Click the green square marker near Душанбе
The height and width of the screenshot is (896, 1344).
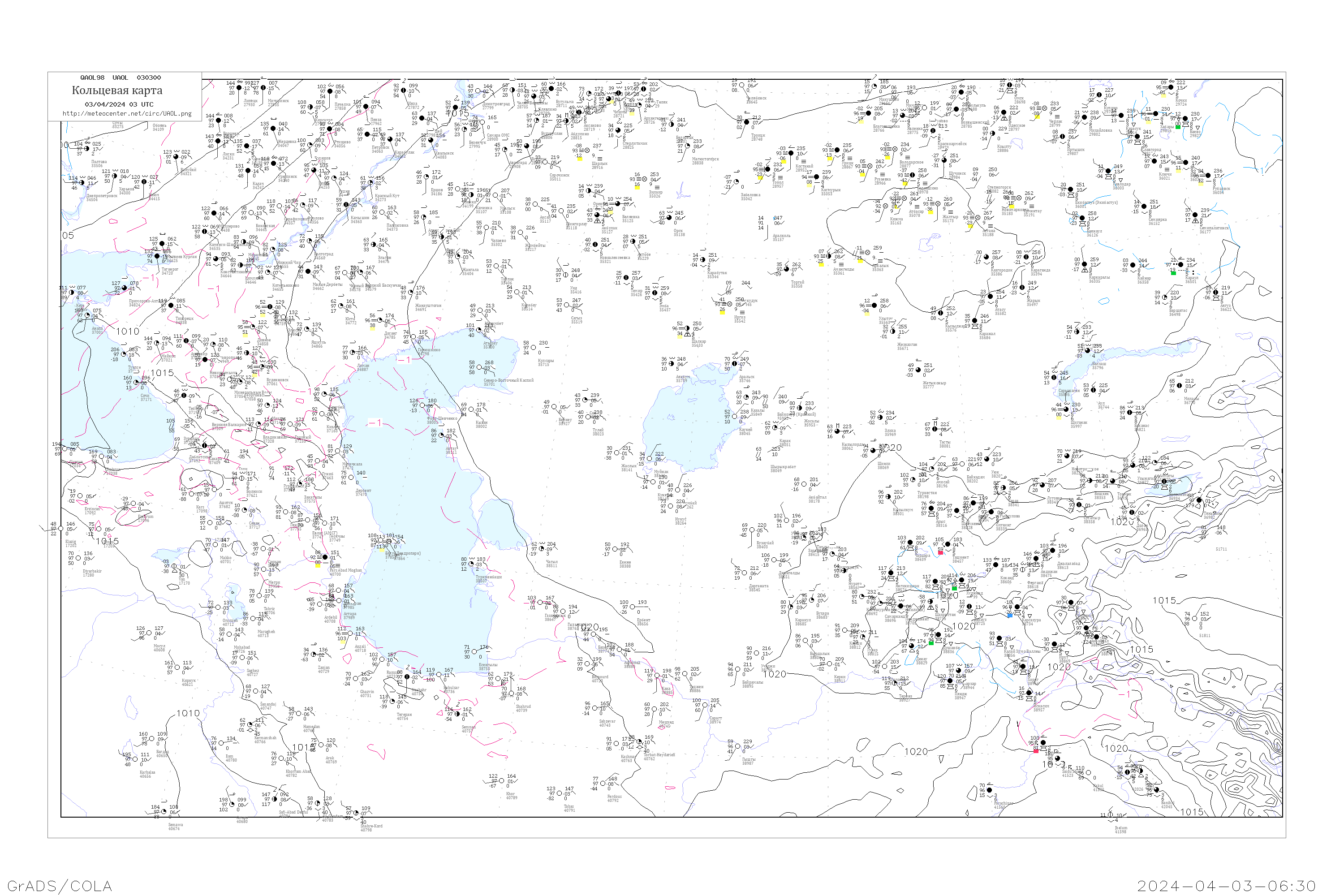point(931,643)
